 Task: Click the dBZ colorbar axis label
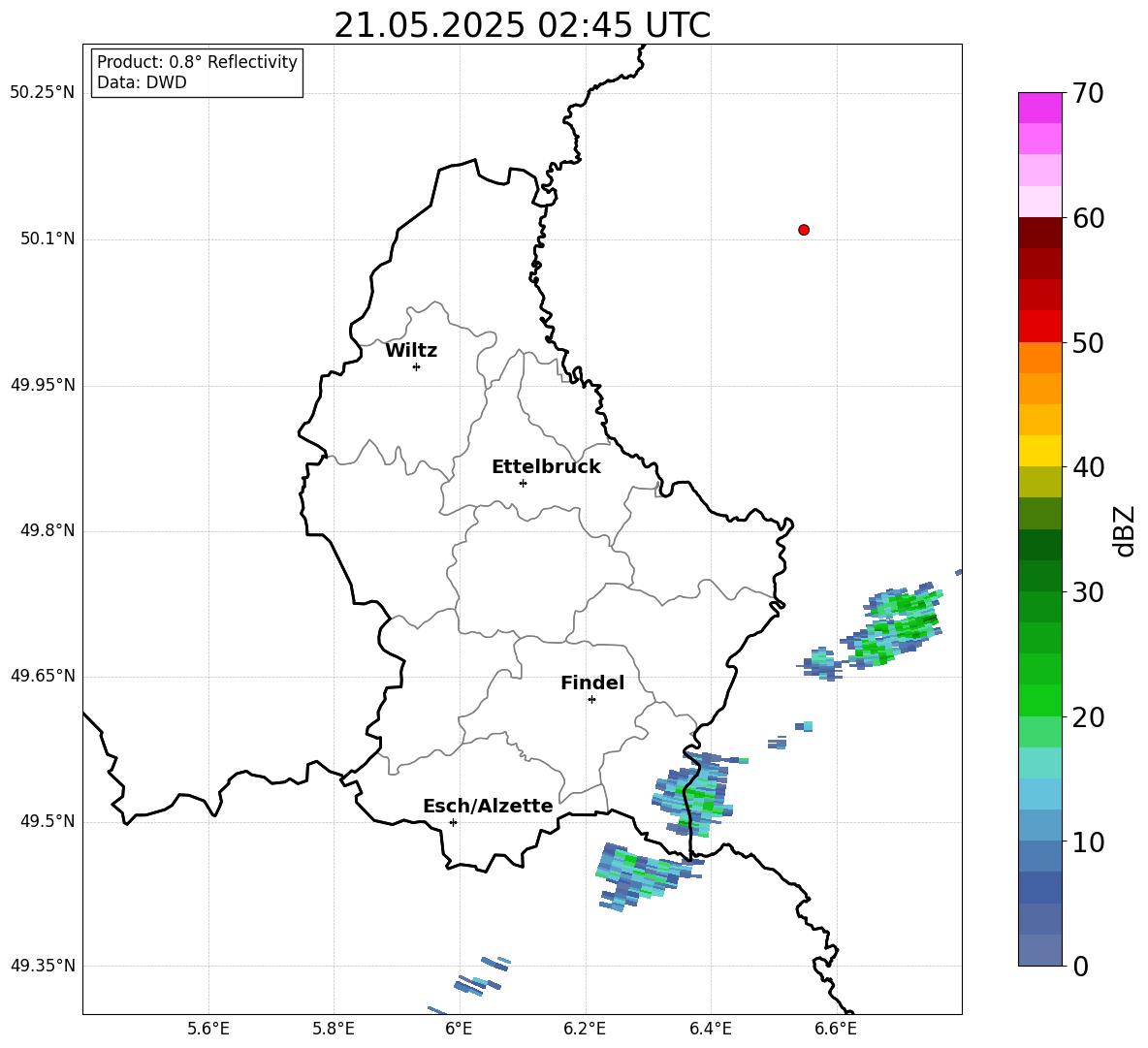click(x=1124, y=530)
